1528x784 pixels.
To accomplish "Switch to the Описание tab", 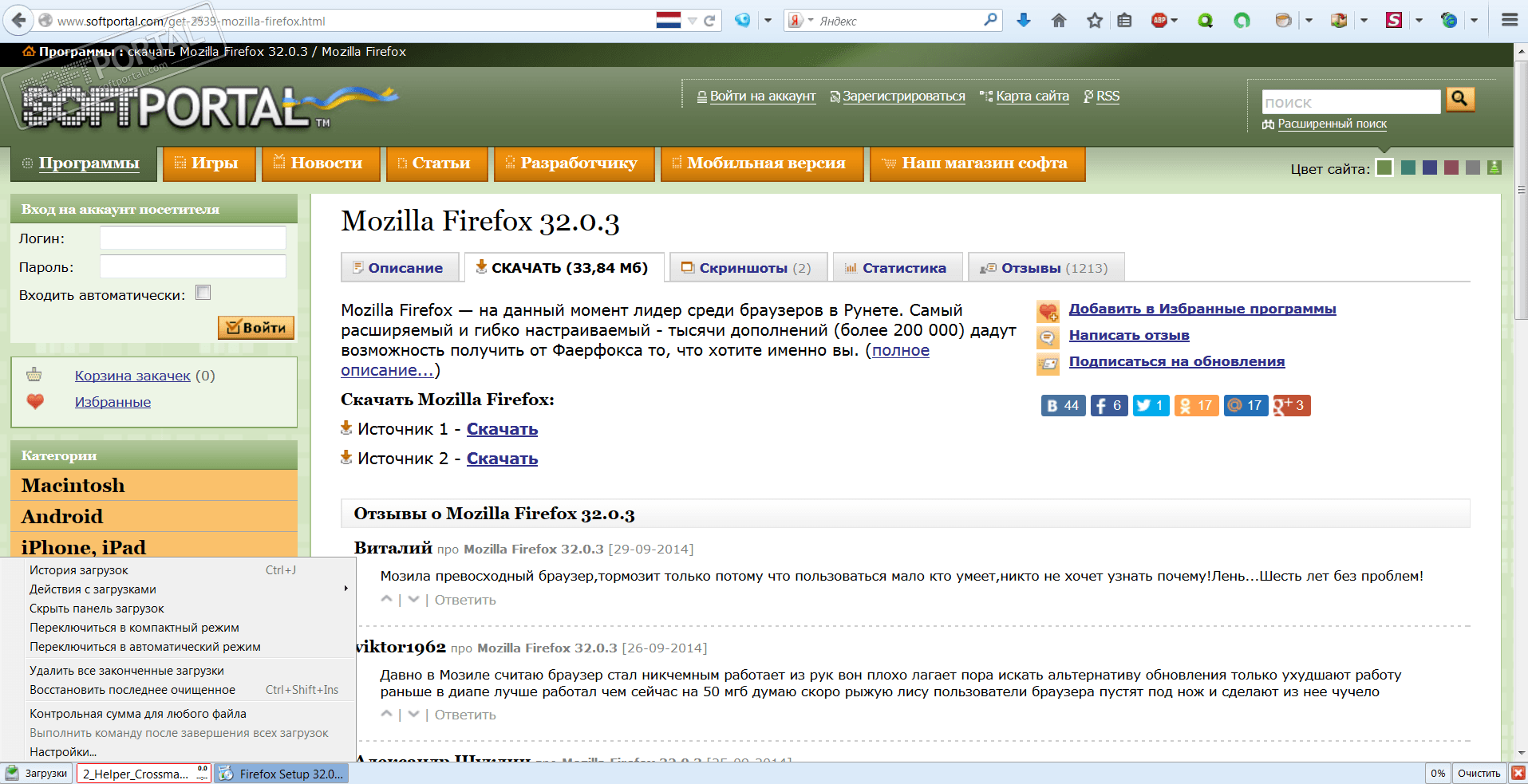I will (x=400, y=268).
